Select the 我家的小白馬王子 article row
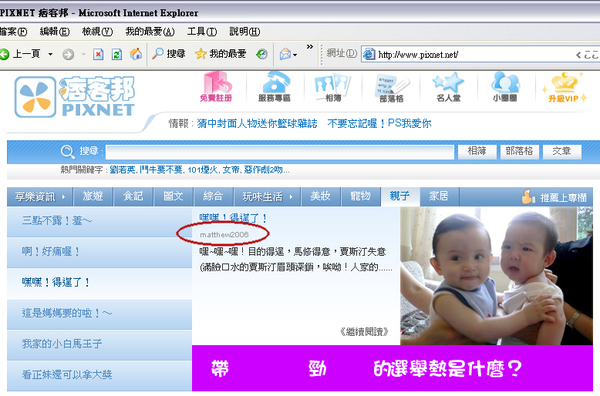This screenshot has width=600, height=396. pos(99,345)
